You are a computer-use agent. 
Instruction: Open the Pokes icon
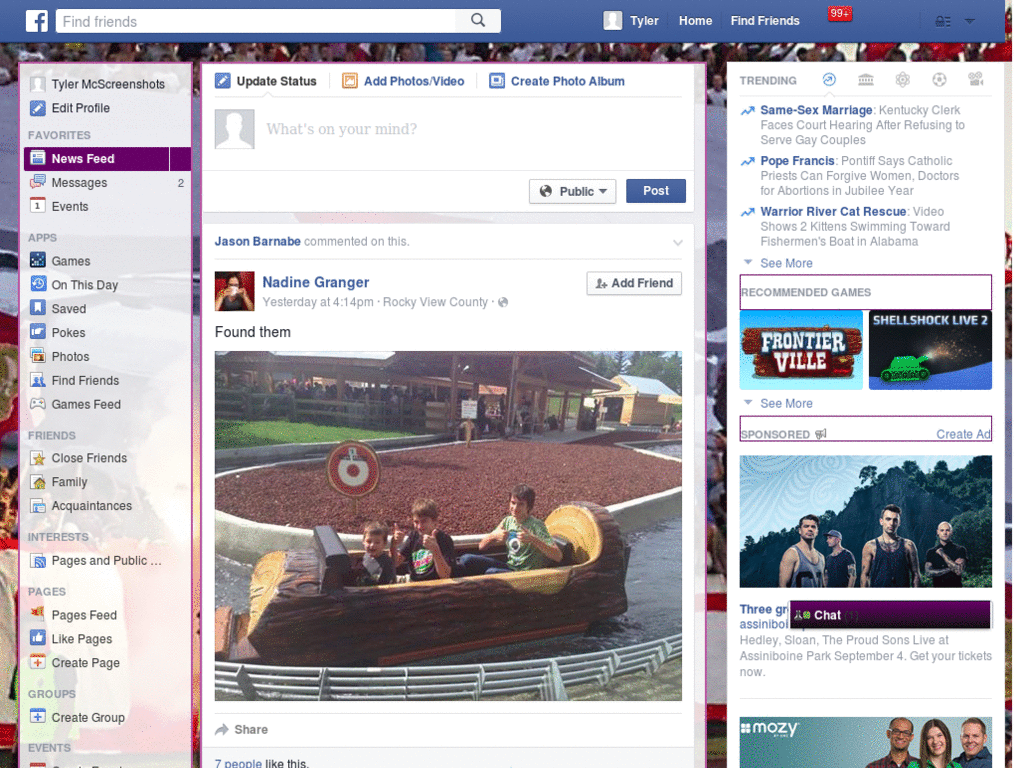(x=38, y=332)
